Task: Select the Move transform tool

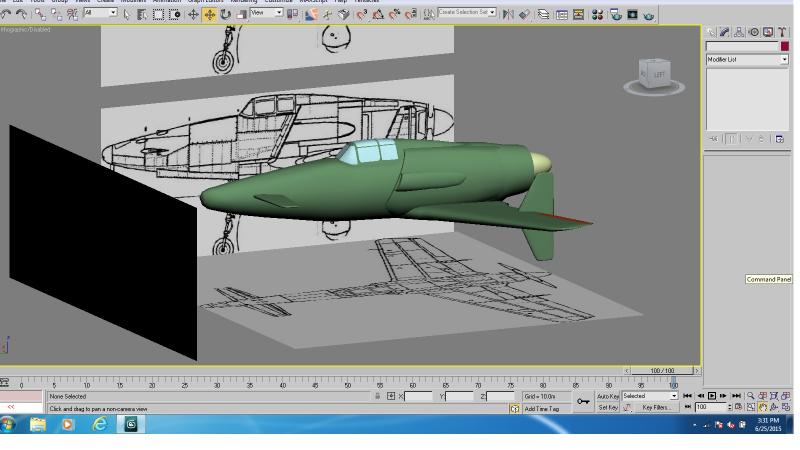Action: click(x=210, y=15)
